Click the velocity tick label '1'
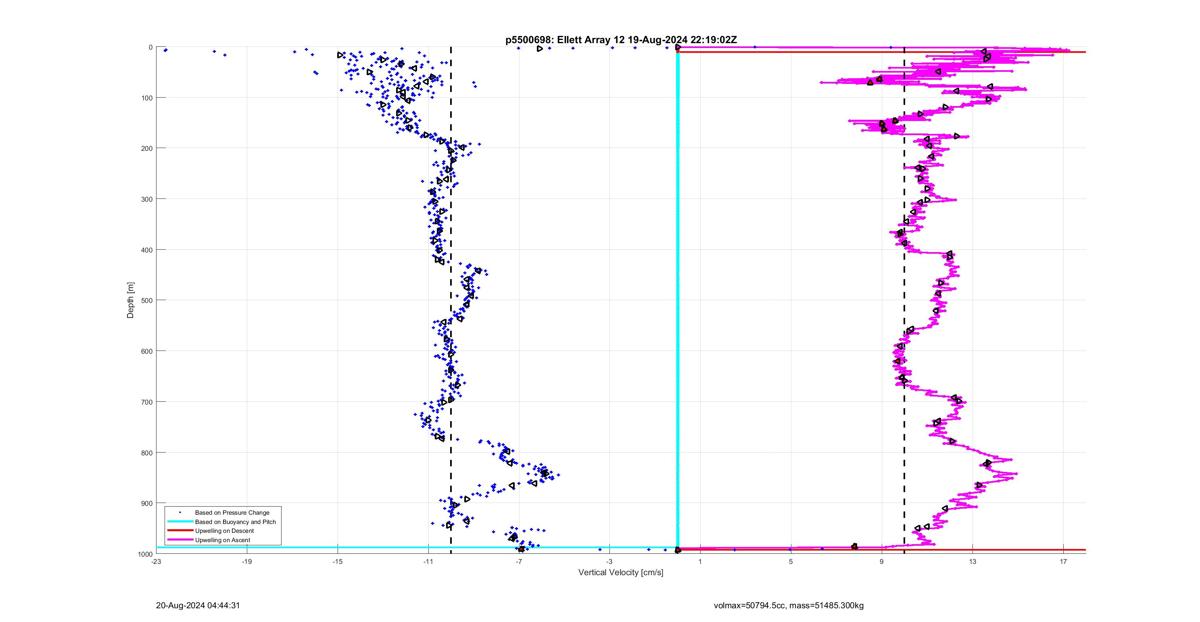 700,562
